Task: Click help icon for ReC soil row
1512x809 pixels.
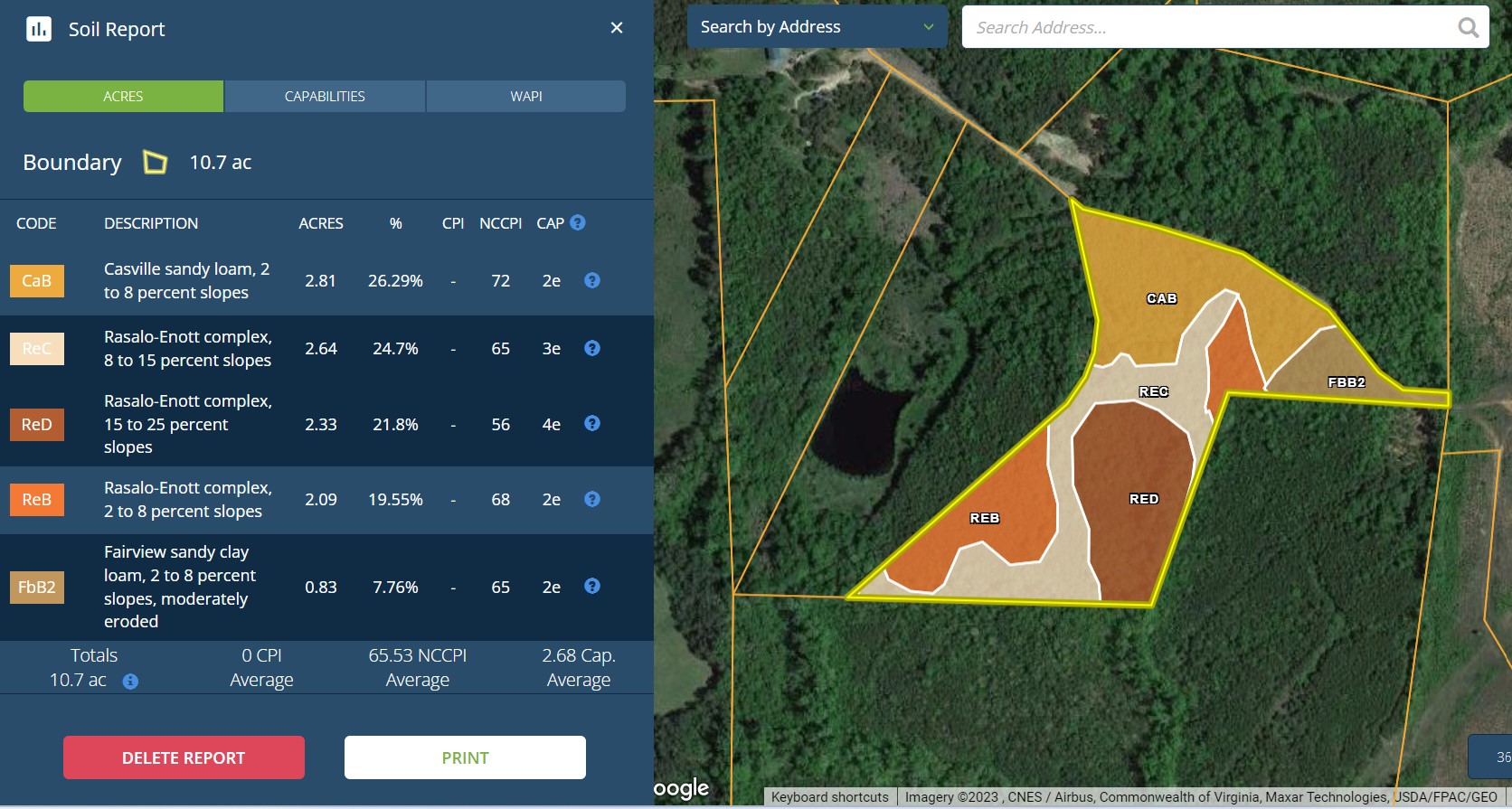Action: coord(592,348)
